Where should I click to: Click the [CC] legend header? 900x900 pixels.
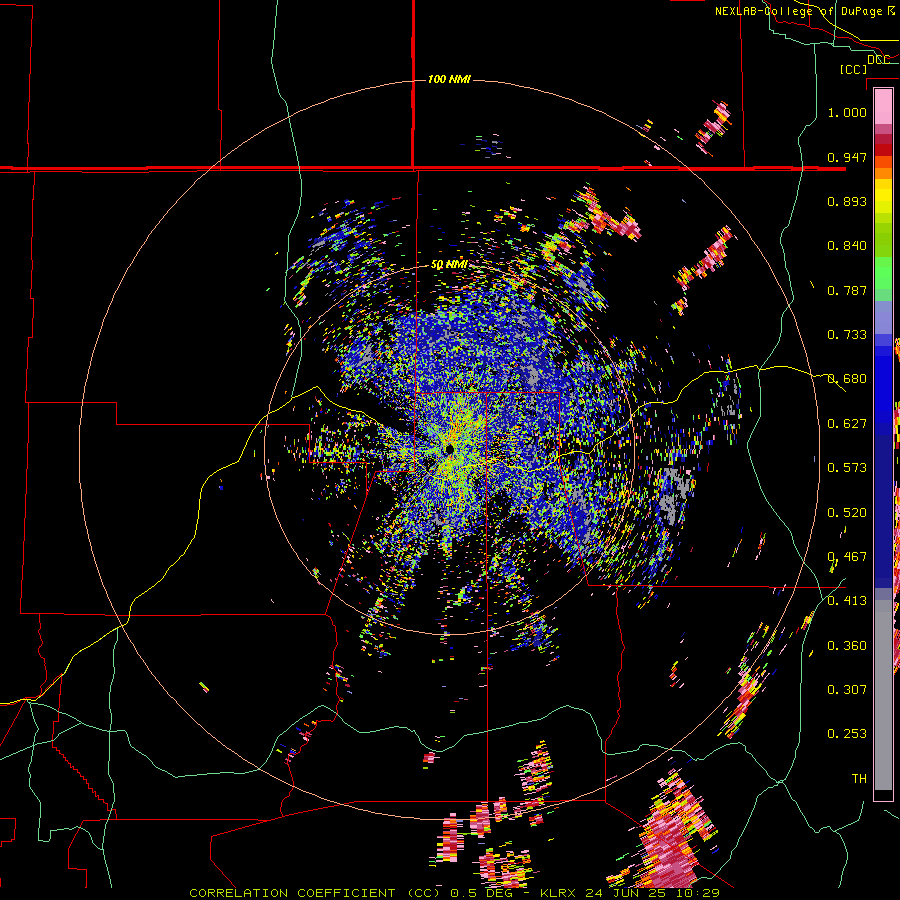click(853, 69)
